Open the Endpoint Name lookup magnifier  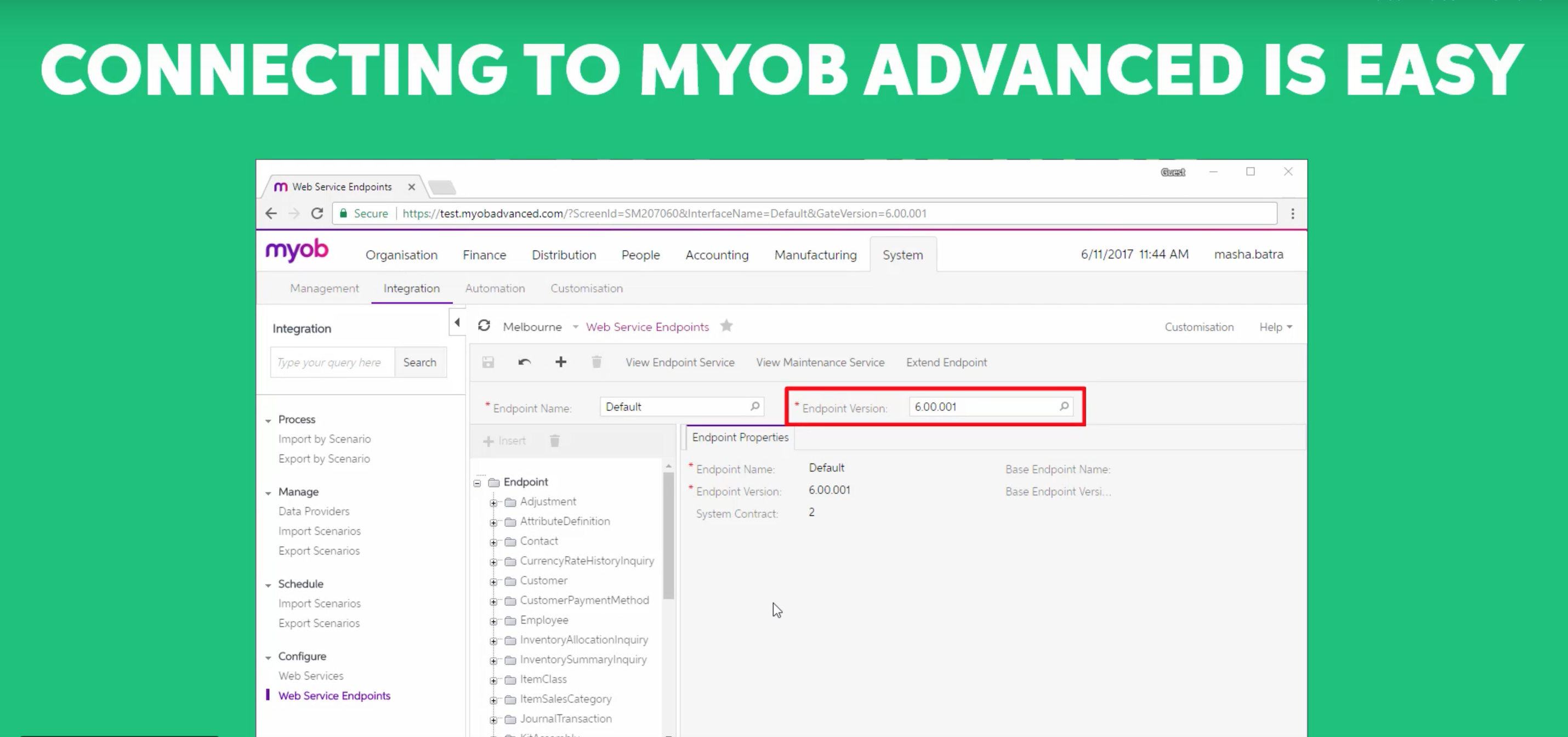[755, 406]
